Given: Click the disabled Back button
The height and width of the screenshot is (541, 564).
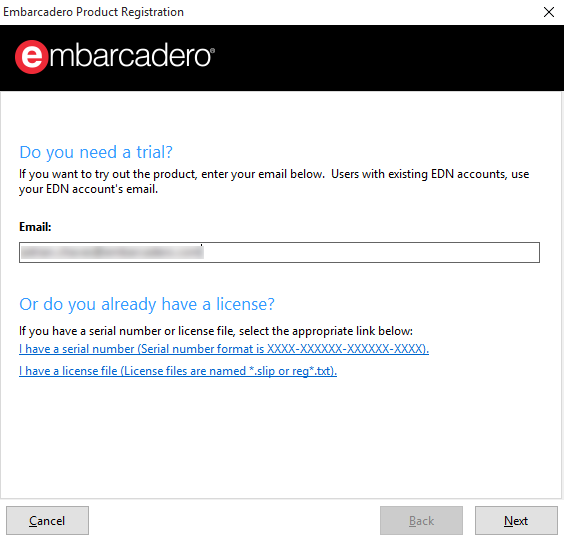Looking at the screenshot, I should [x=421, y=520].
